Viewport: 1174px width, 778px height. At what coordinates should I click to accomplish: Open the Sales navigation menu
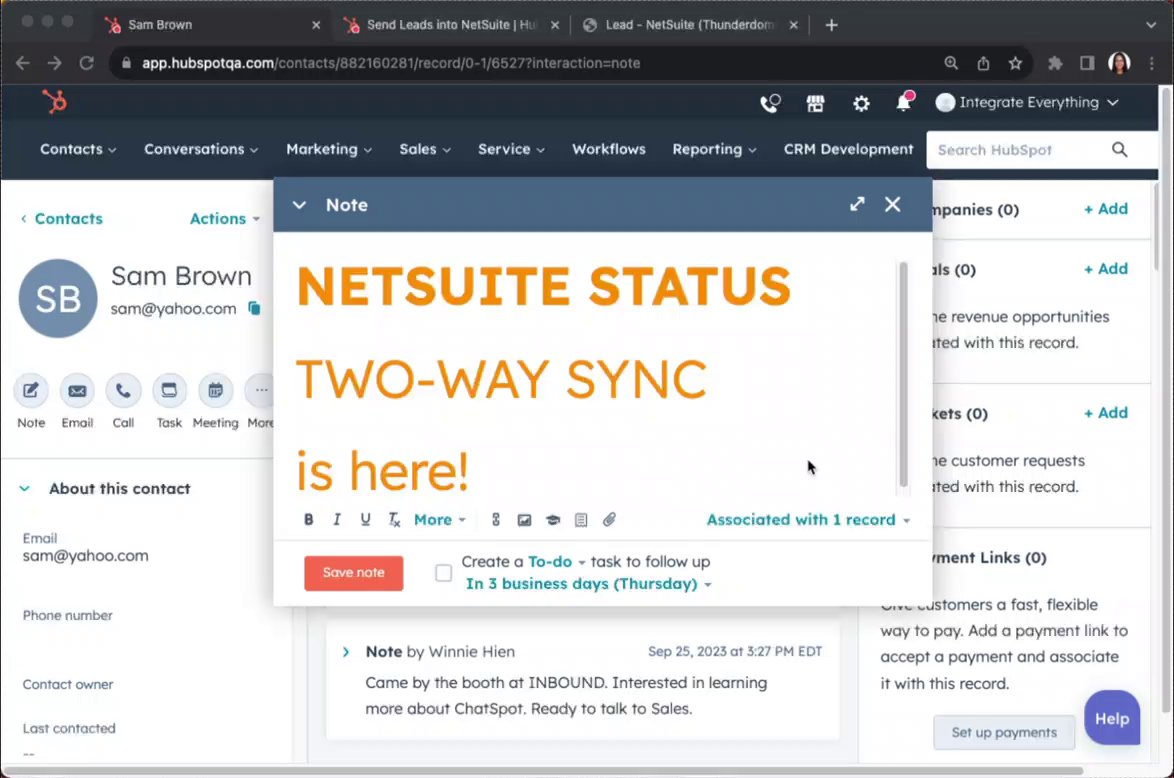pyautogui.click(x=425, y=149)
